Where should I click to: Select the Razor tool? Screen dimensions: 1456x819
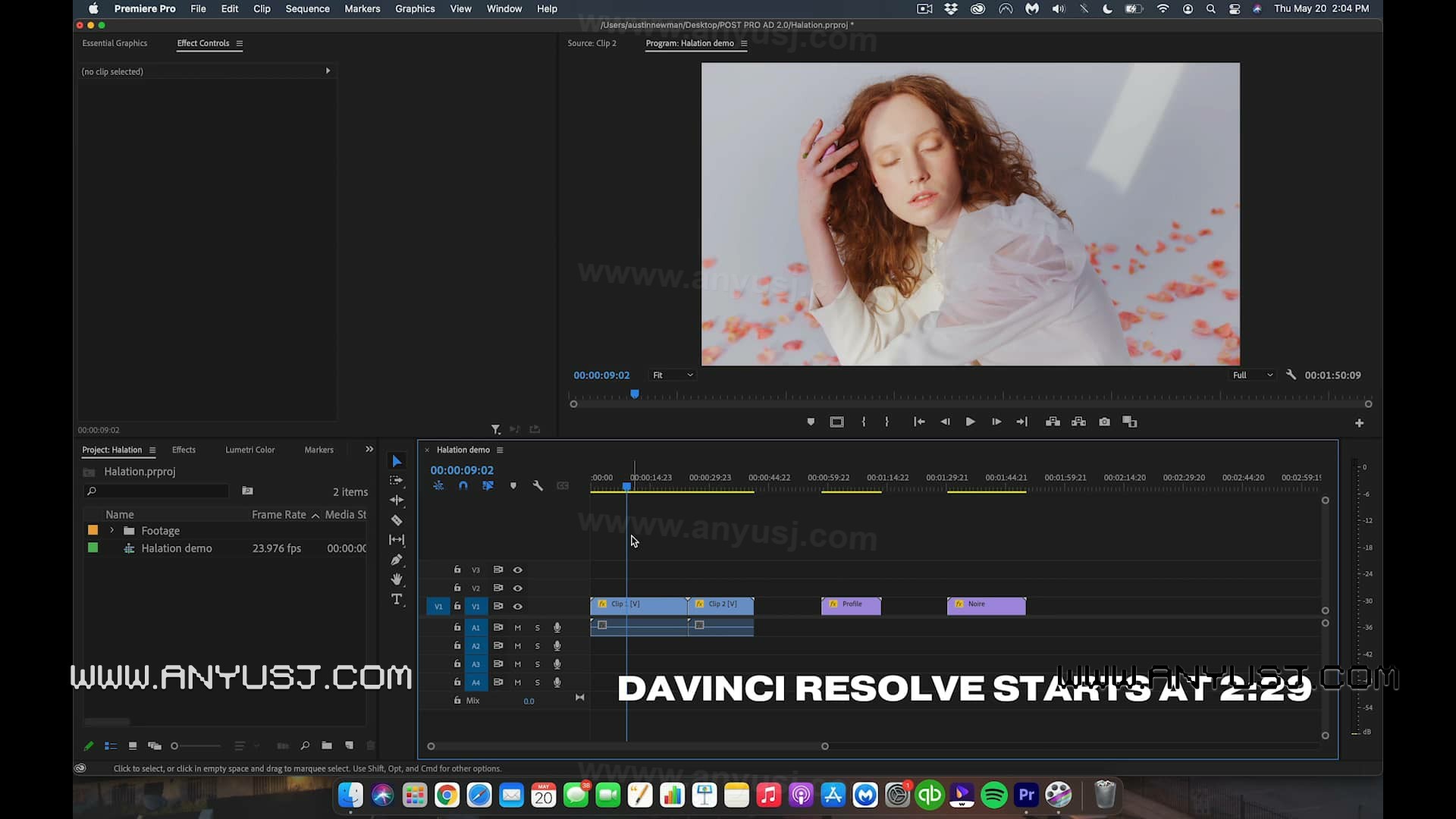(397, 520)
